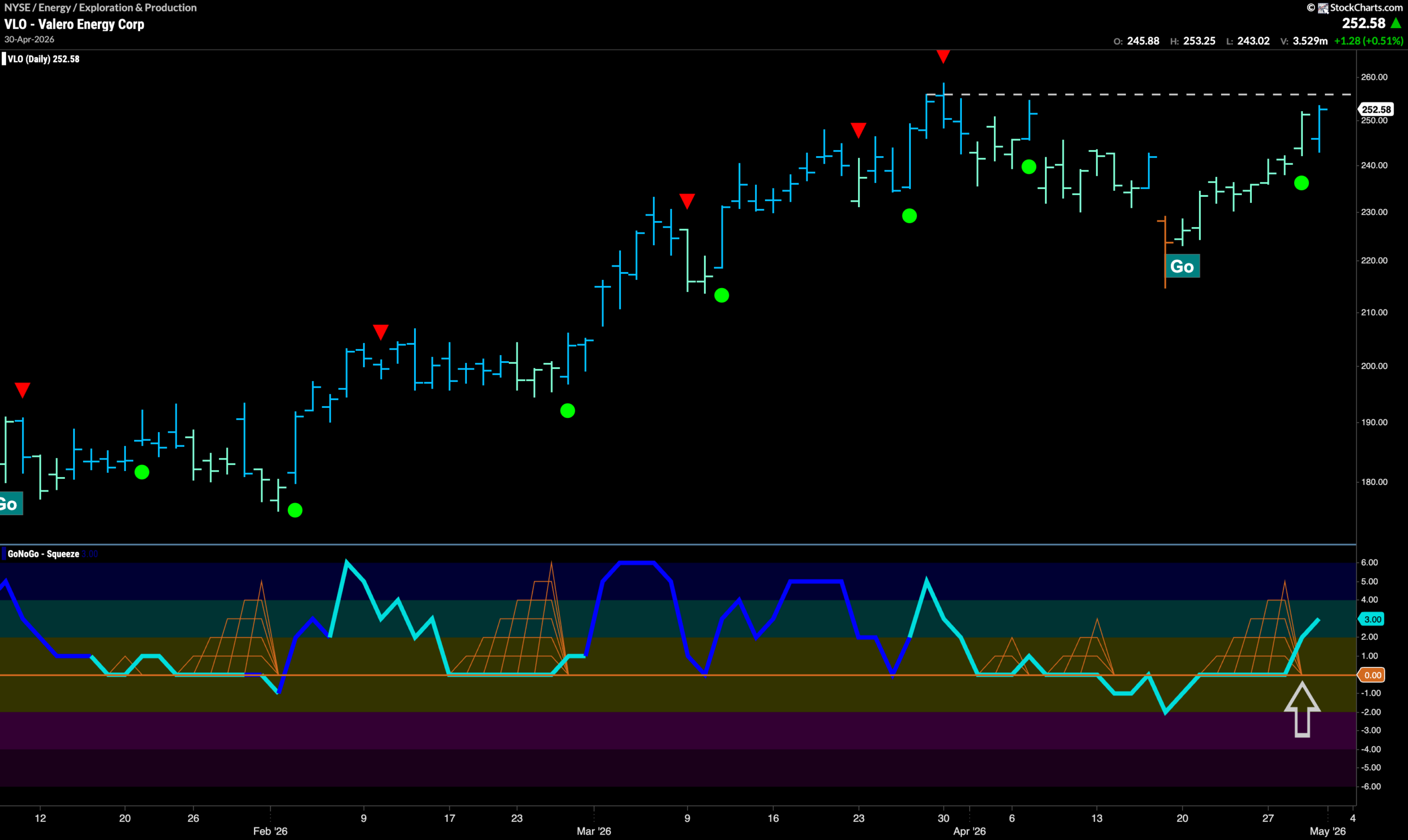Image resolution: width=1408 pixels, height=840 pixels.
Task: Click the high value H: 253.25
Action: point(1192,41)
